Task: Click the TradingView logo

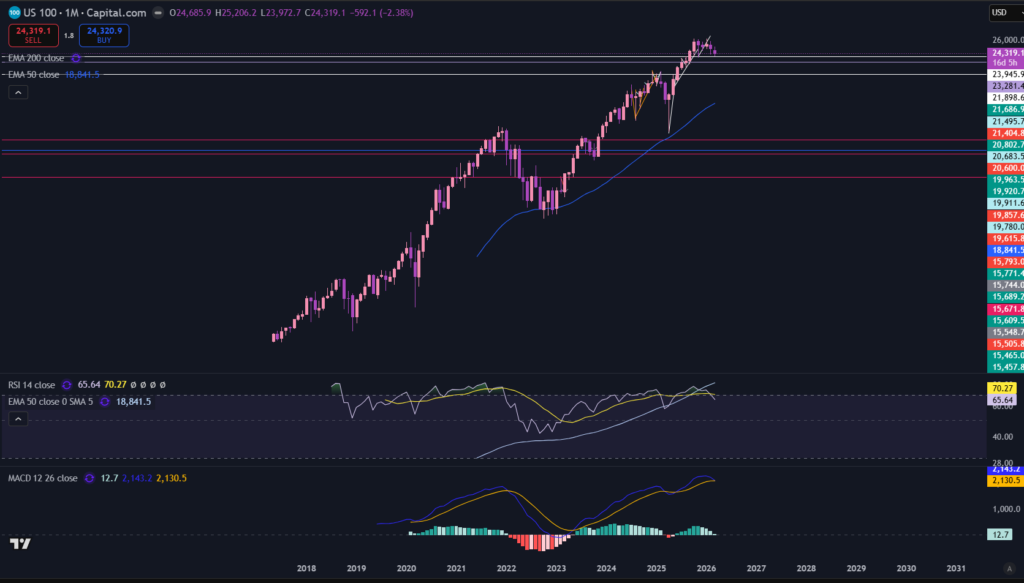Action: tap(20, 544)
